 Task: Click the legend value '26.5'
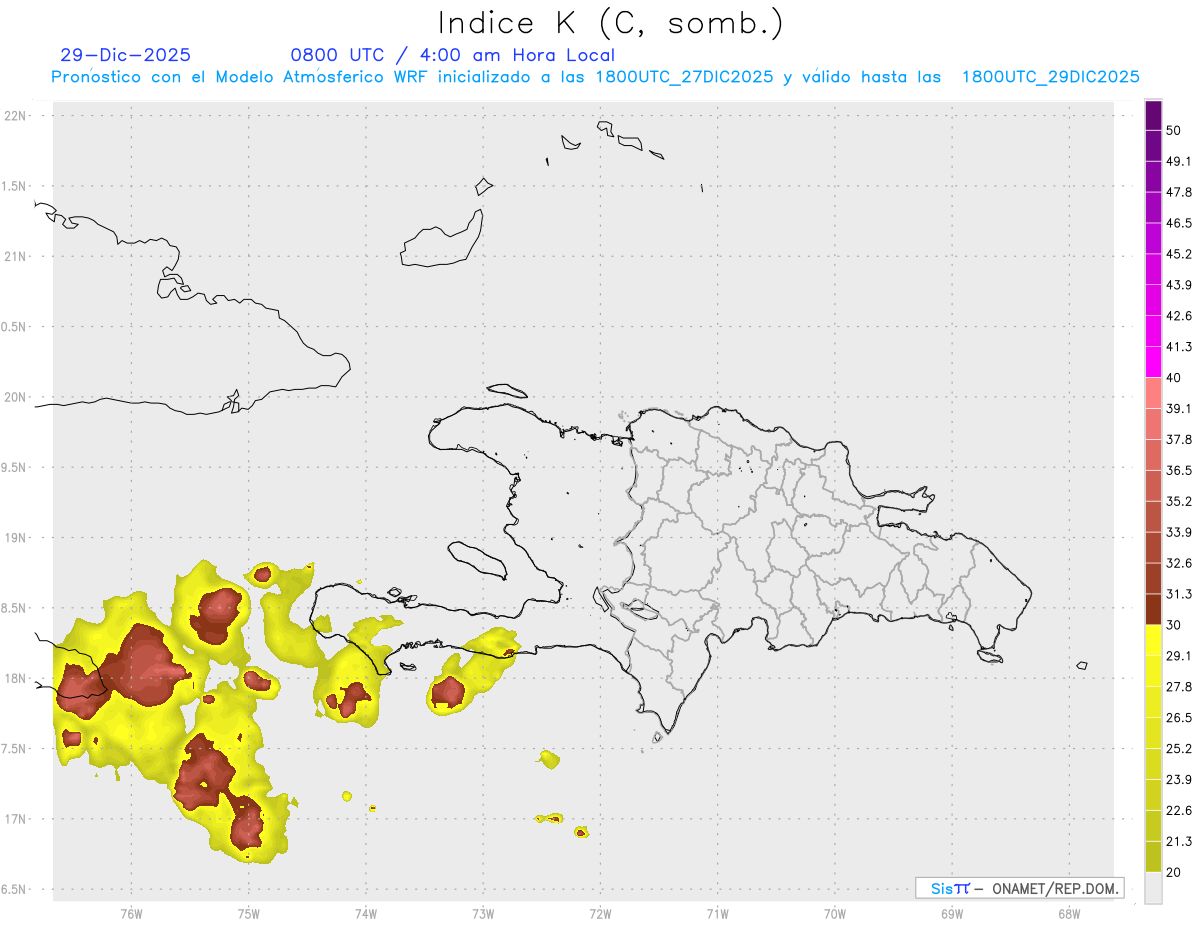pos(1179,718)
